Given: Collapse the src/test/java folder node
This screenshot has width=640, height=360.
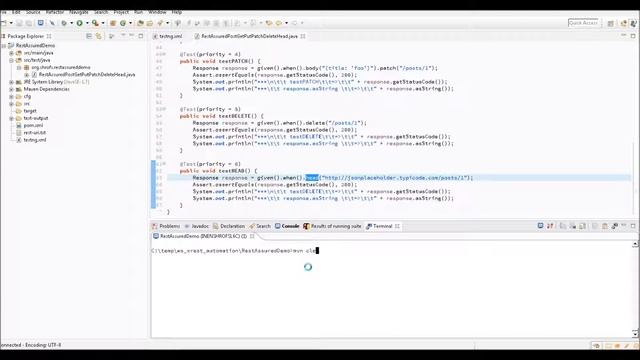Looking at the screenshot, I should 12,60.
